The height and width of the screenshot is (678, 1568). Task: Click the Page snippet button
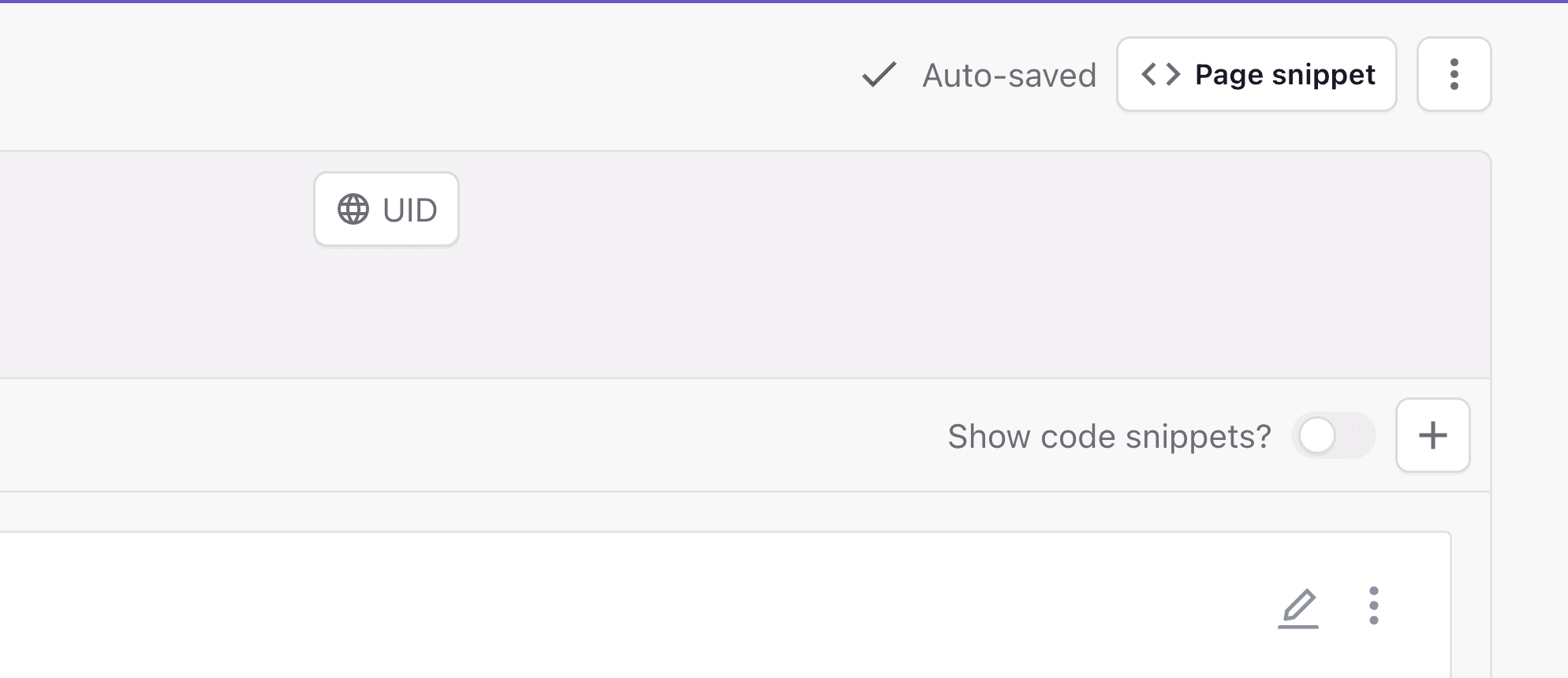click(1256, 74)
